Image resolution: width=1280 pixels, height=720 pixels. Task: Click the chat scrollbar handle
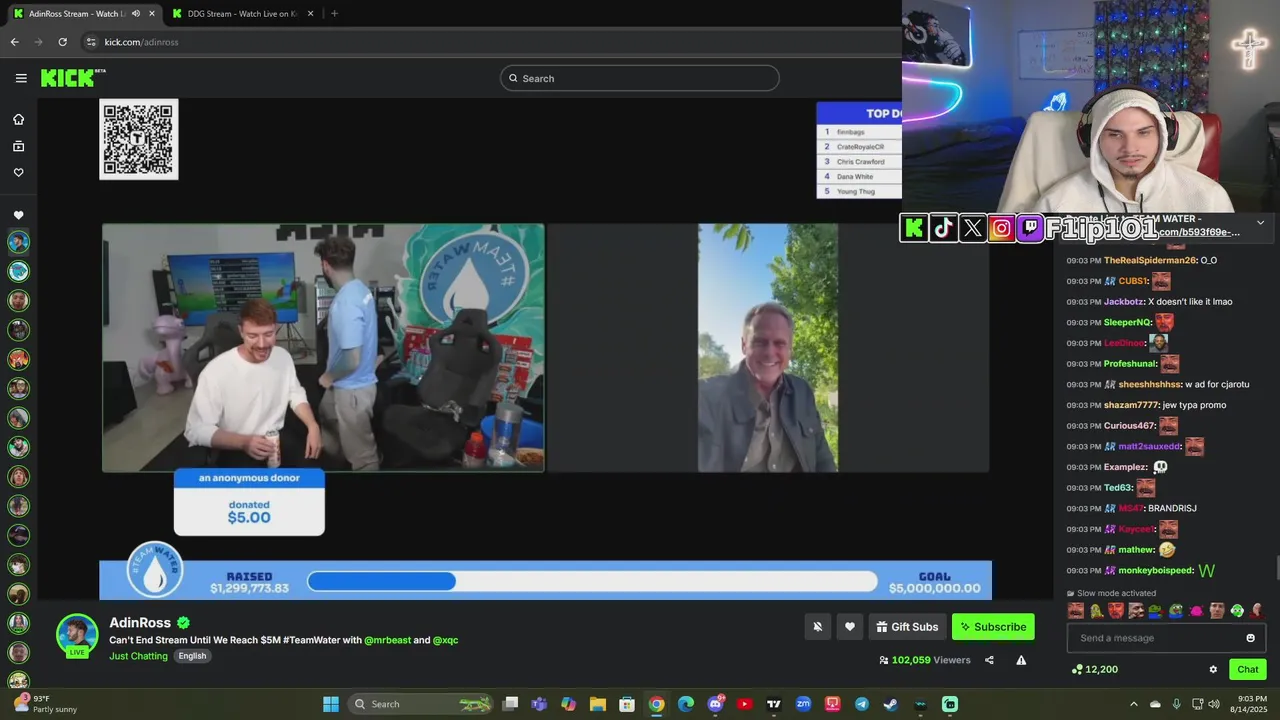pos(1276,568)
